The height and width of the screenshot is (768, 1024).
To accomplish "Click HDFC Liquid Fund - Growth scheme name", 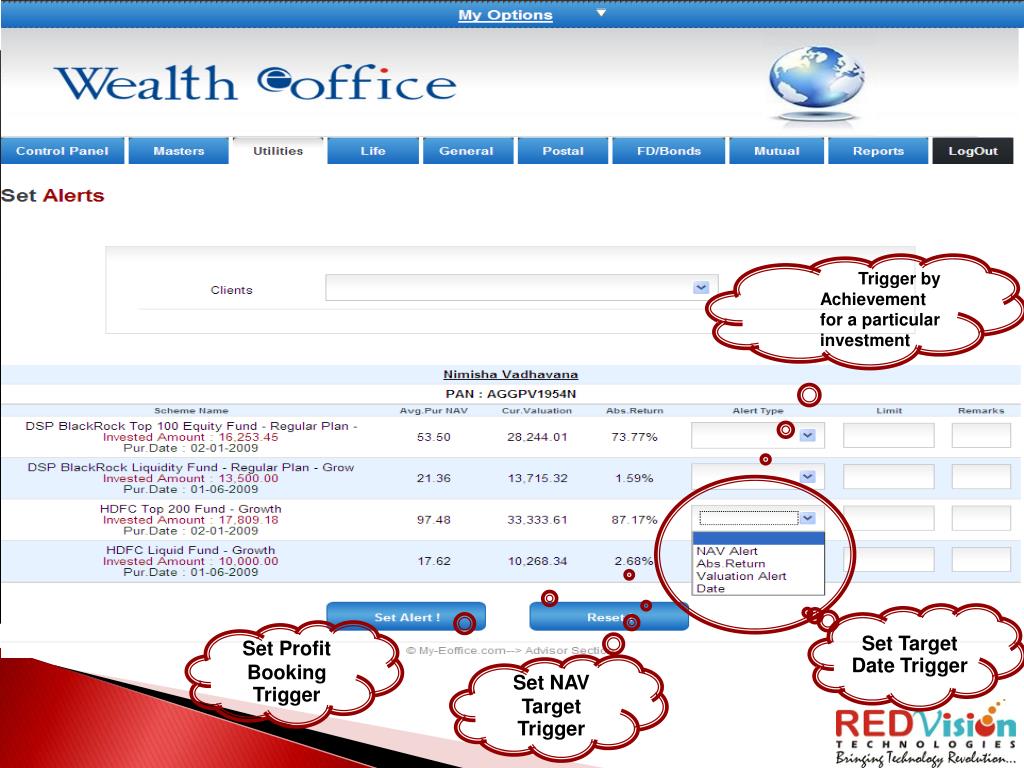I will point(191,550).
